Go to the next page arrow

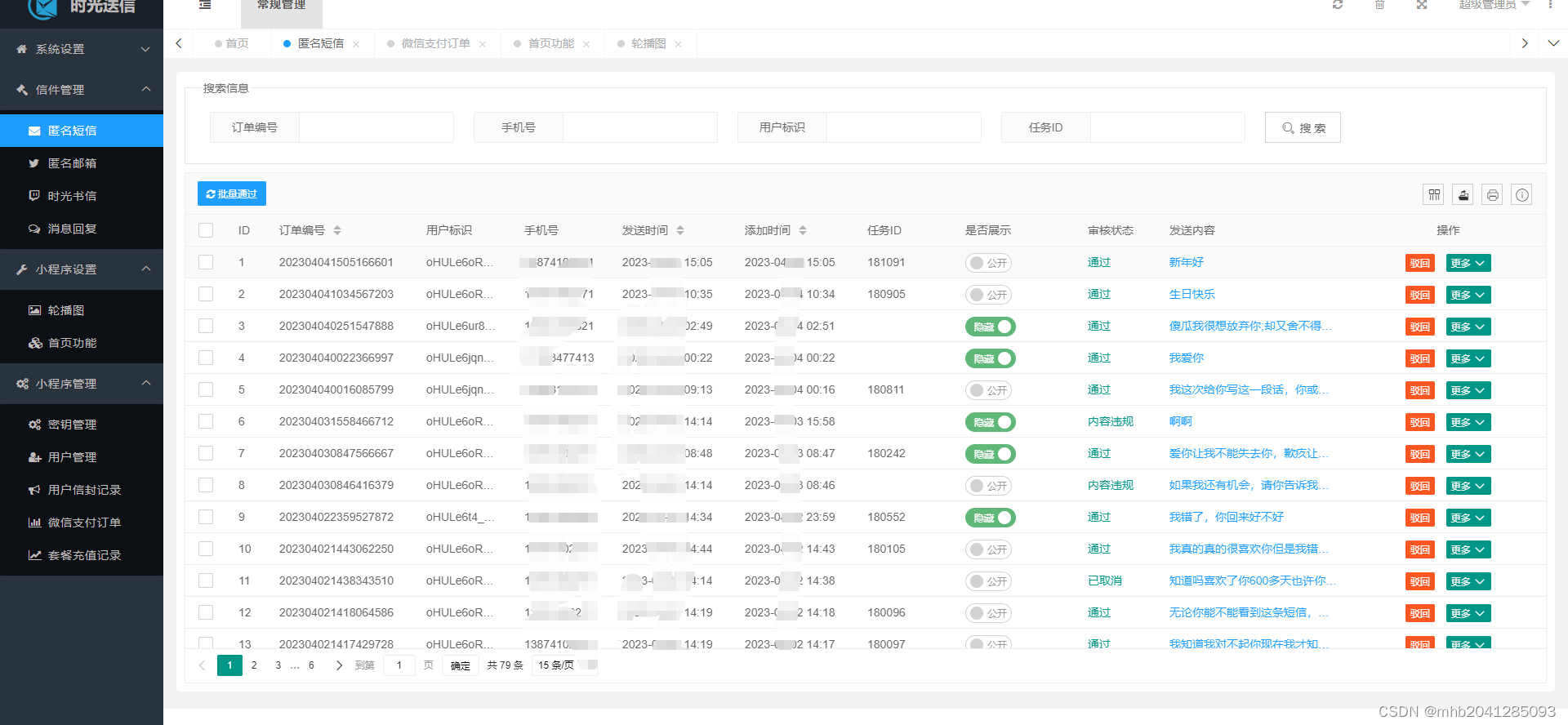coord(339,665)
